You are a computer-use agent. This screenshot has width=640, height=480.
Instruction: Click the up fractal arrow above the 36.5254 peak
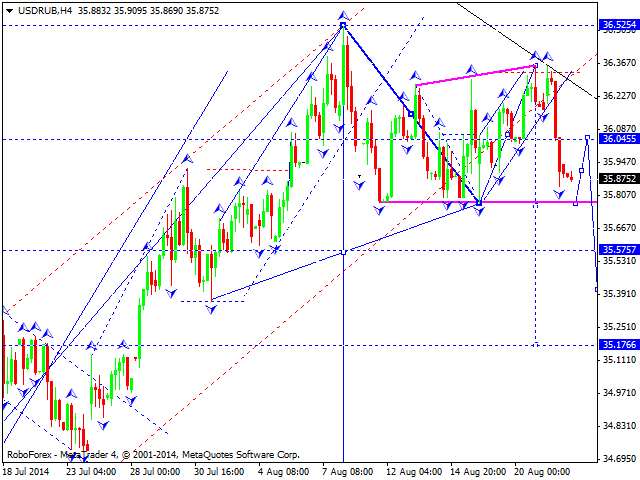click(343, 16)
